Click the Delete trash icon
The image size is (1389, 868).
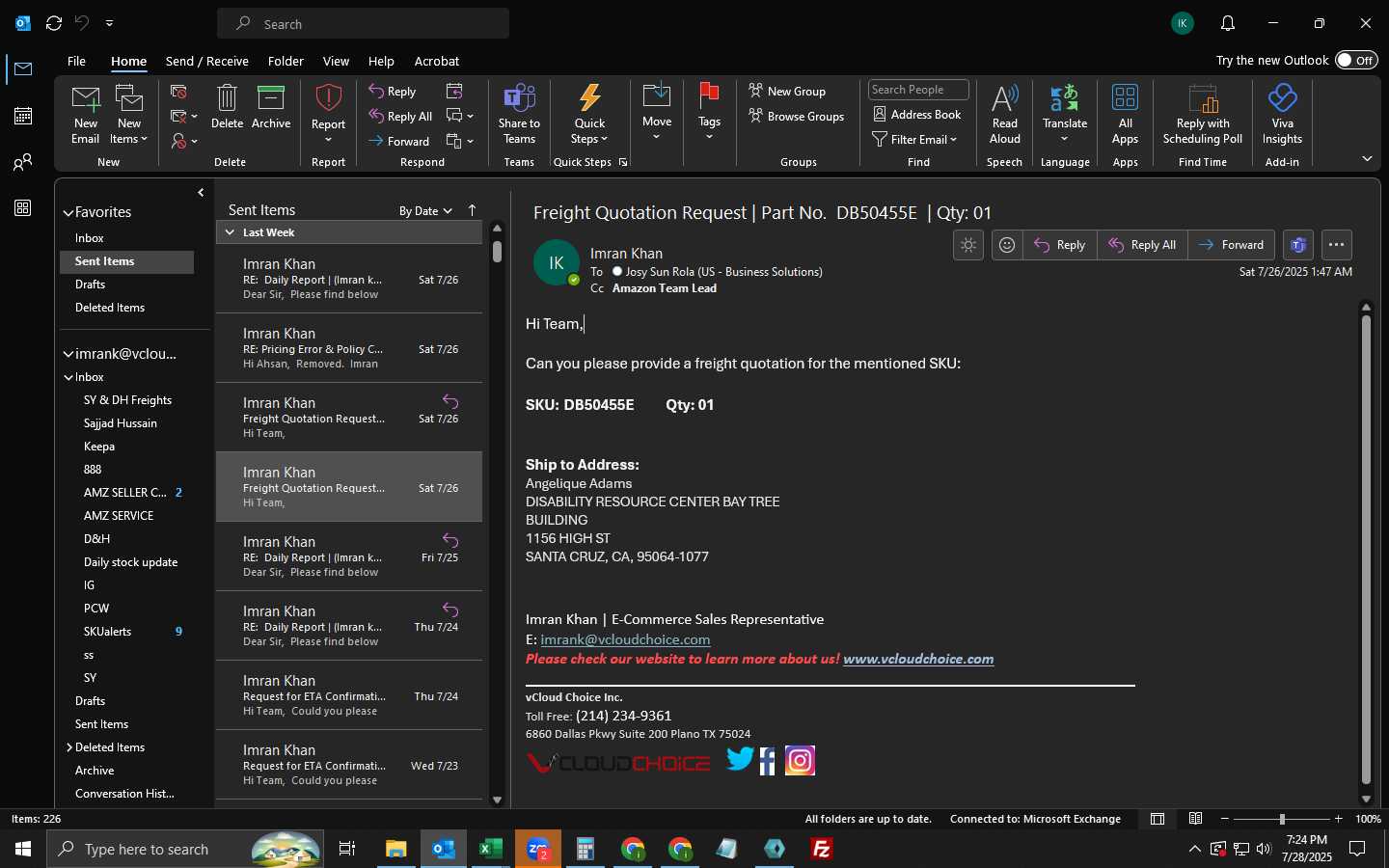[x=227, y=107]
